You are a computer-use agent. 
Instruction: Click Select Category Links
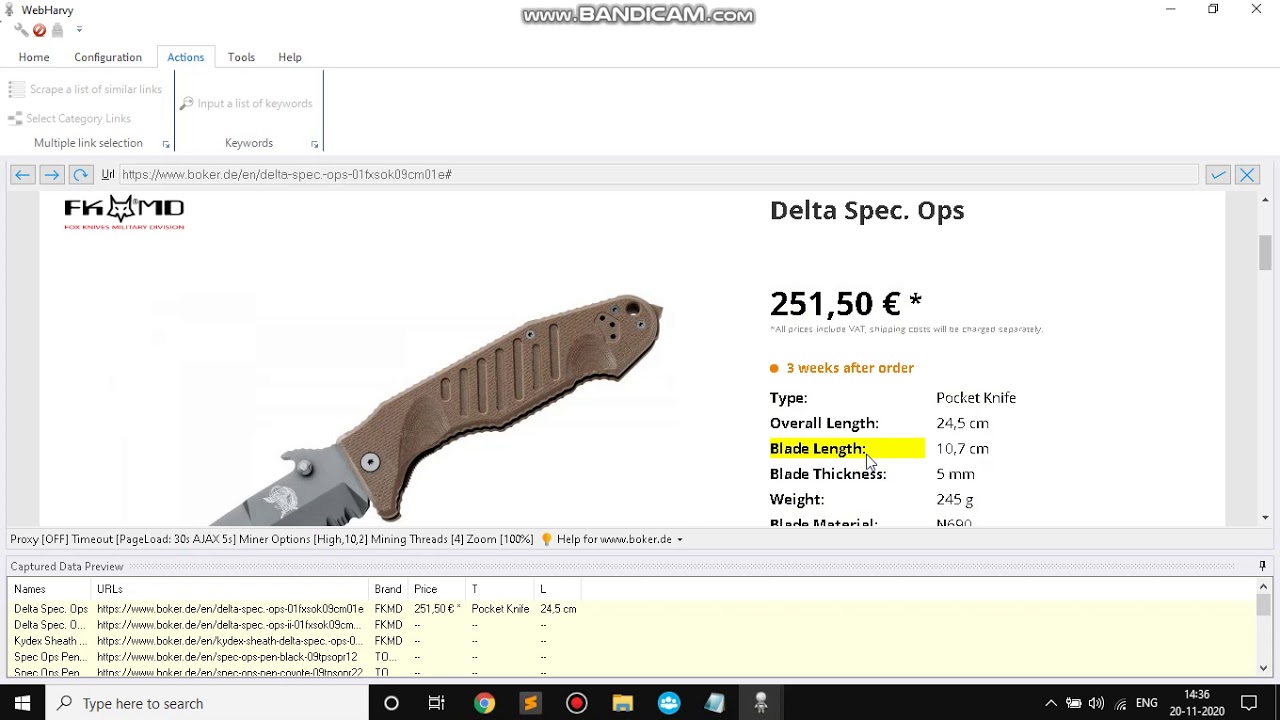[x=69, y=118]
